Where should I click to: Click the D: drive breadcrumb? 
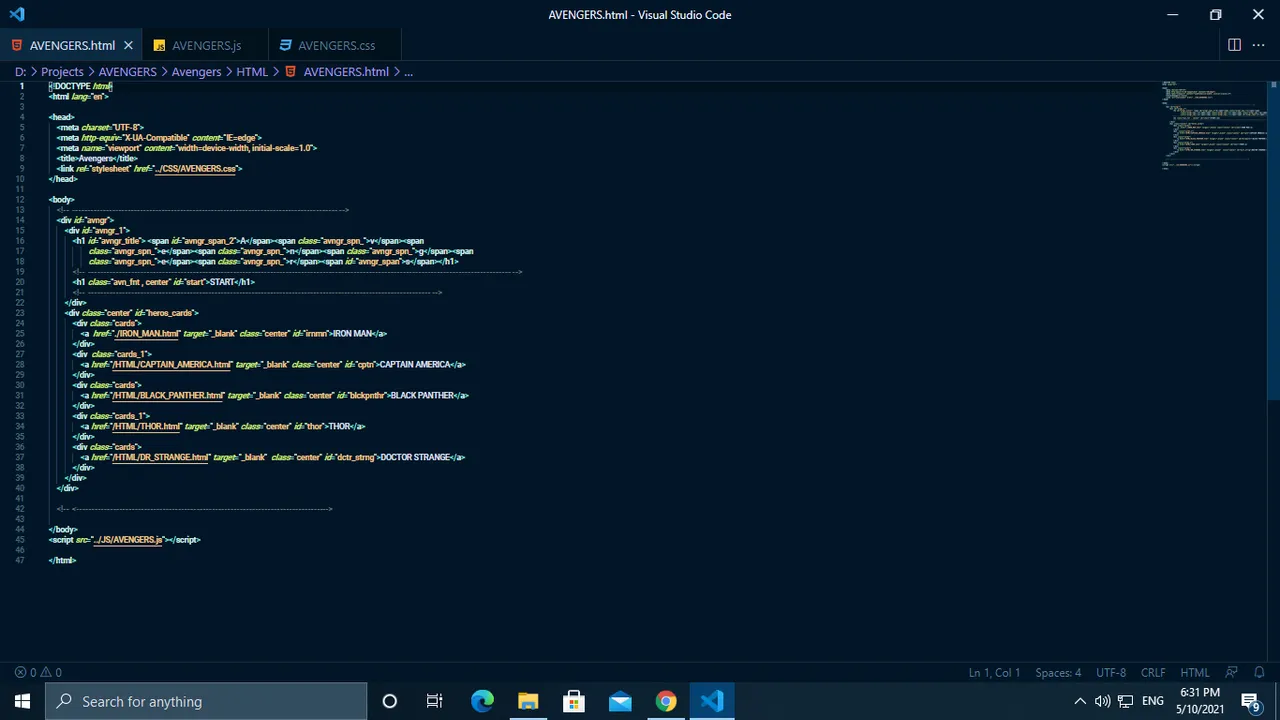click(20, 72)
